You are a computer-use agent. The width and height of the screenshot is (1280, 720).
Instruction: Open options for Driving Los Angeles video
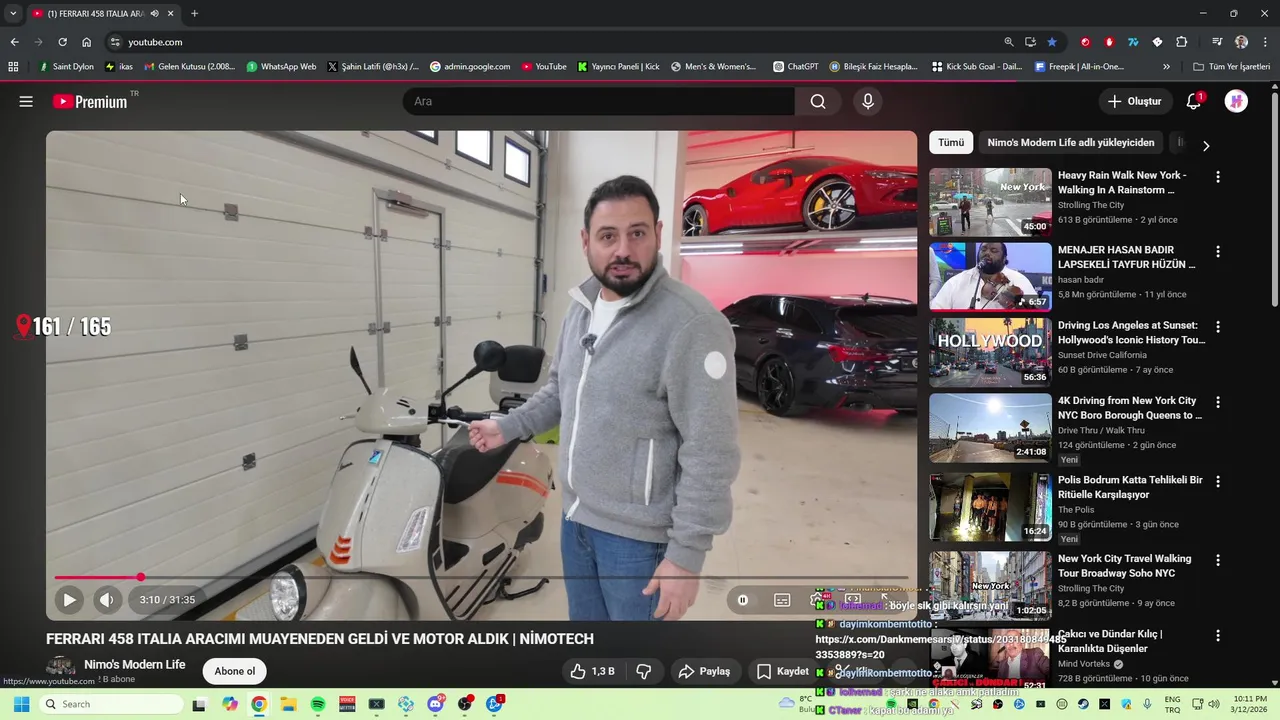1217,327
